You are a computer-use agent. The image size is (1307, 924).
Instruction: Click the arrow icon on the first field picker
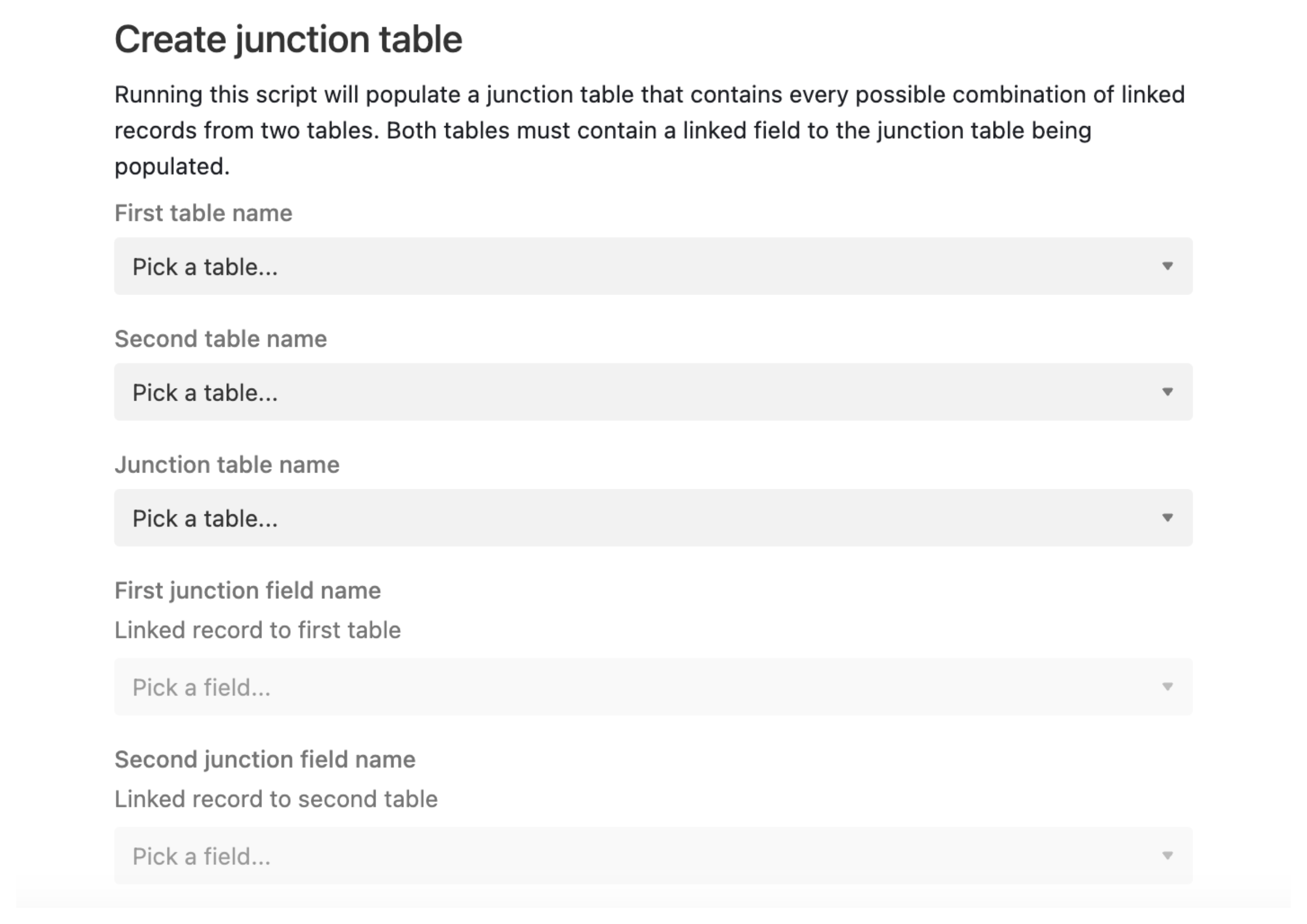coord(1167,687)
